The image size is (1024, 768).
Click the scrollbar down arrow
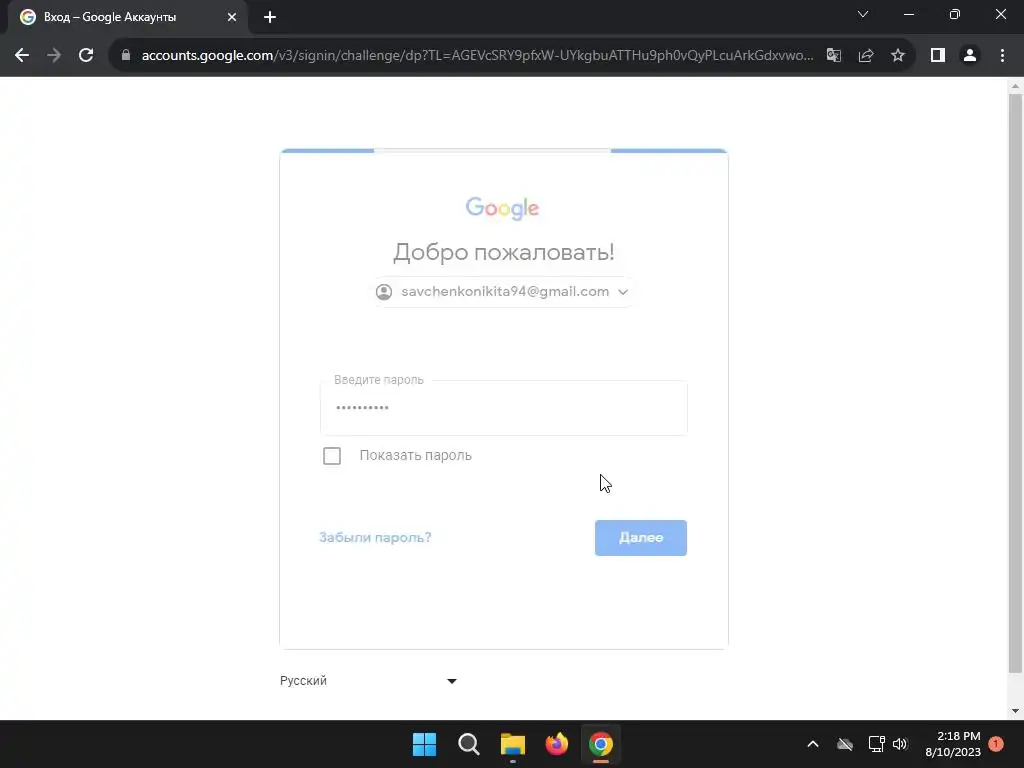coord(1015,711)
